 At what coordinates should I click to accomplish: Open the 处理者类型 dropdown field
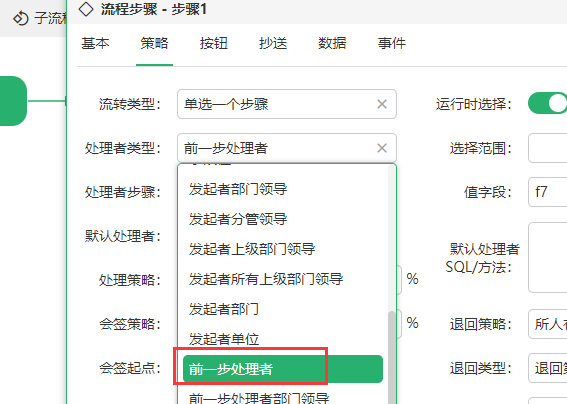tap(287, 148)
